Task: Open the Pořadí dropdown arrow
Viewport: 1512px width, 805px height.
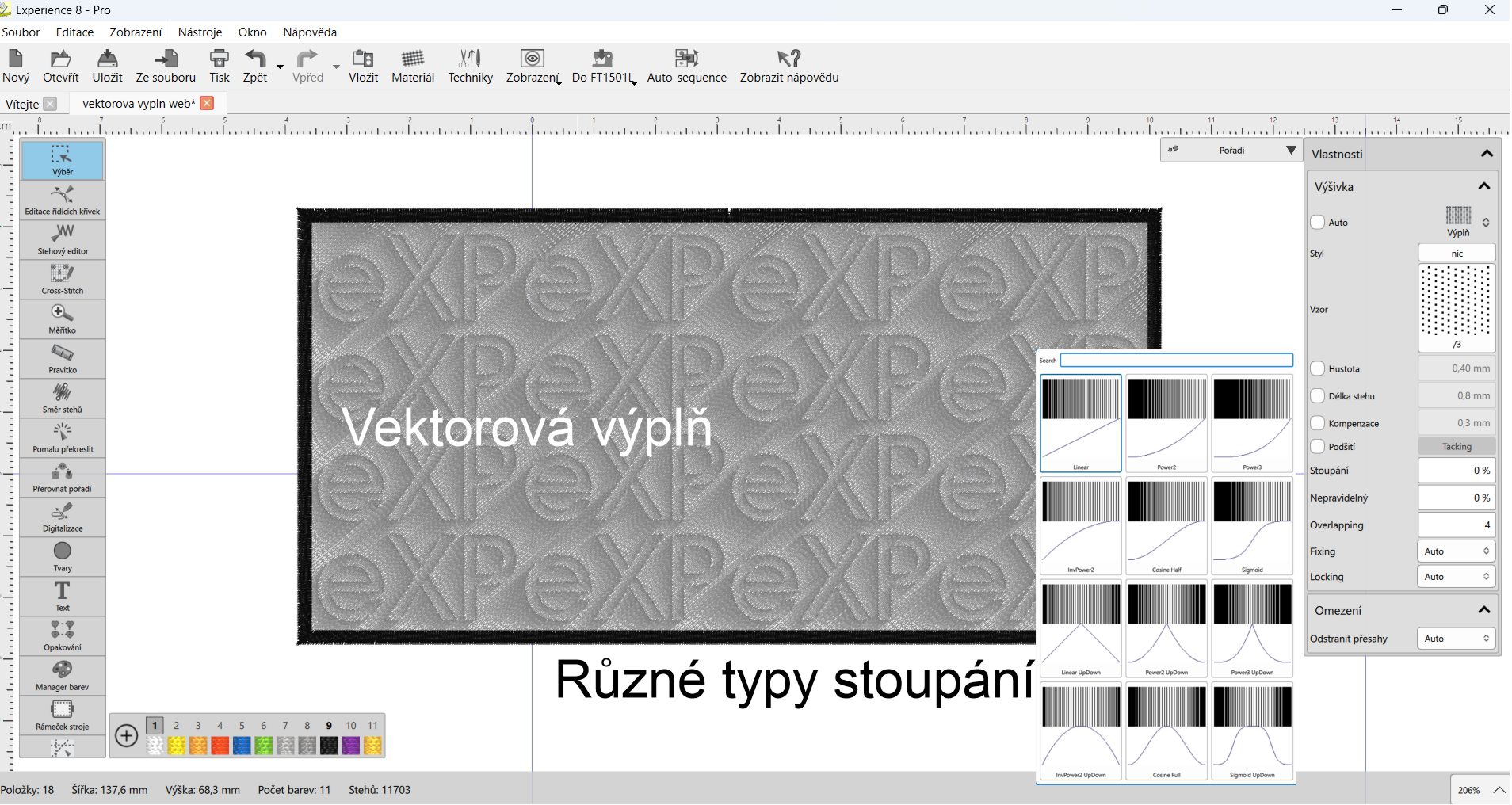Action: pos(1291,150)
